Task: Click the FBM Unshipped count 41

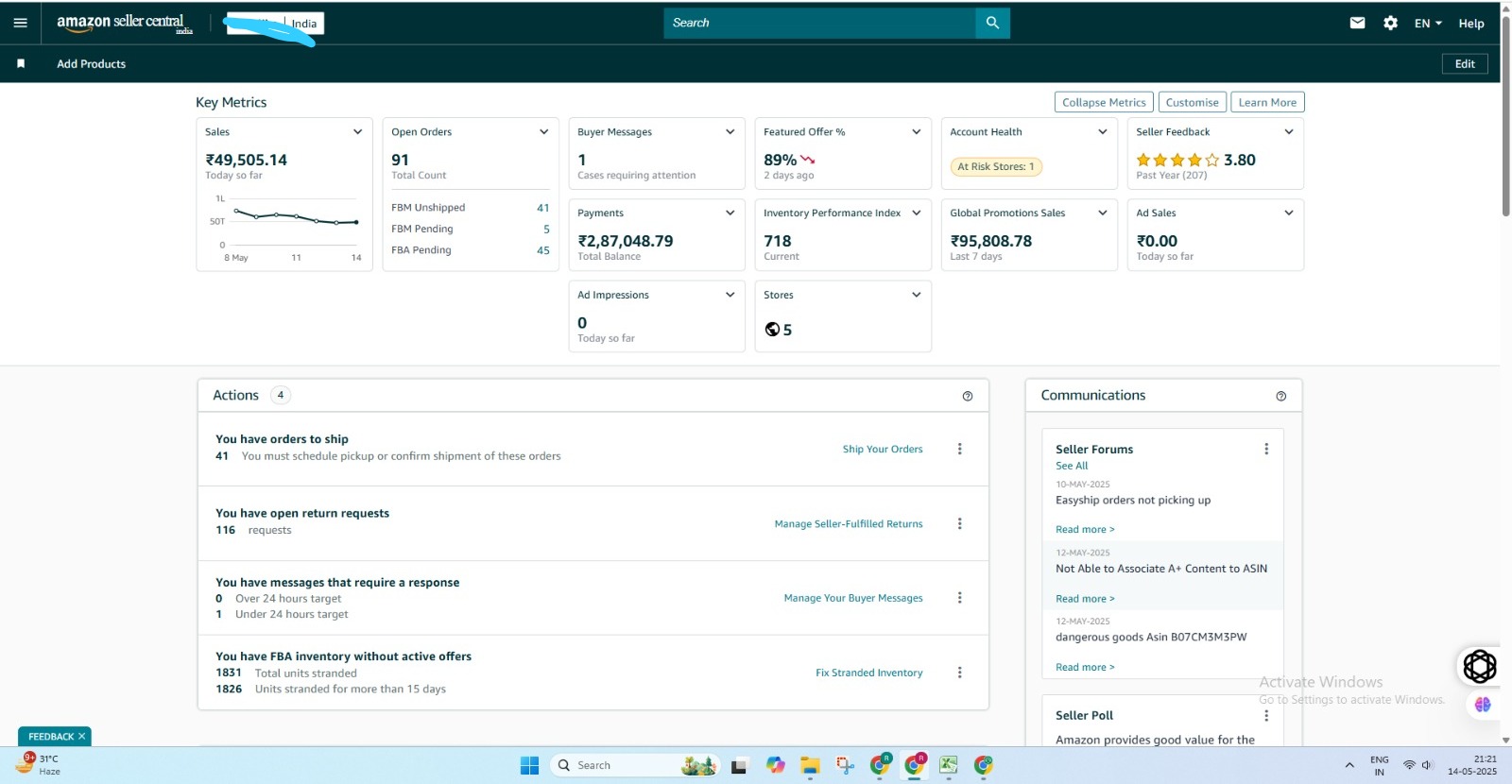Action: pos(542,208)
